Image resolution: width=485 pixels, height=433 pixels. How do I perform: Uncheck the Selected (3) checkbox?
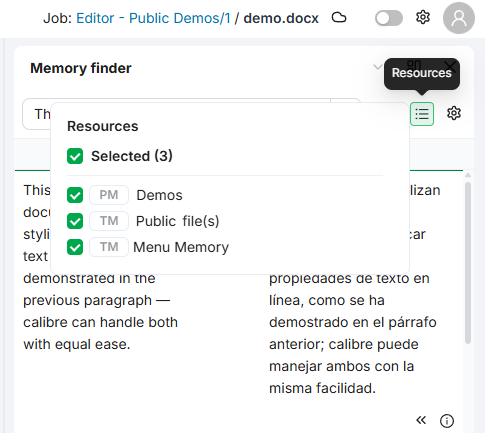(x=75, y=156)
